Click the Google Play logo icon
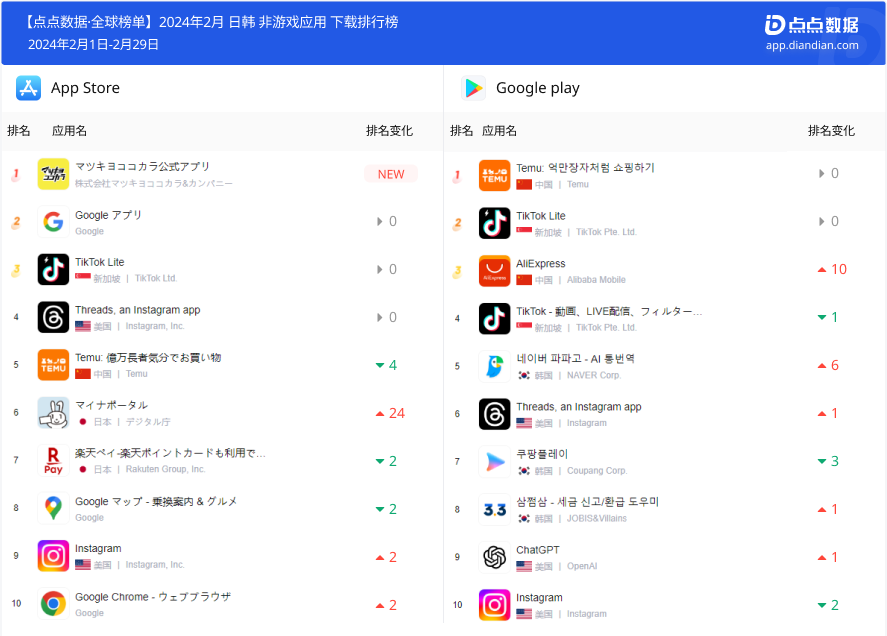This screenshot has width=887, height=636. click(x=473, y=88)
